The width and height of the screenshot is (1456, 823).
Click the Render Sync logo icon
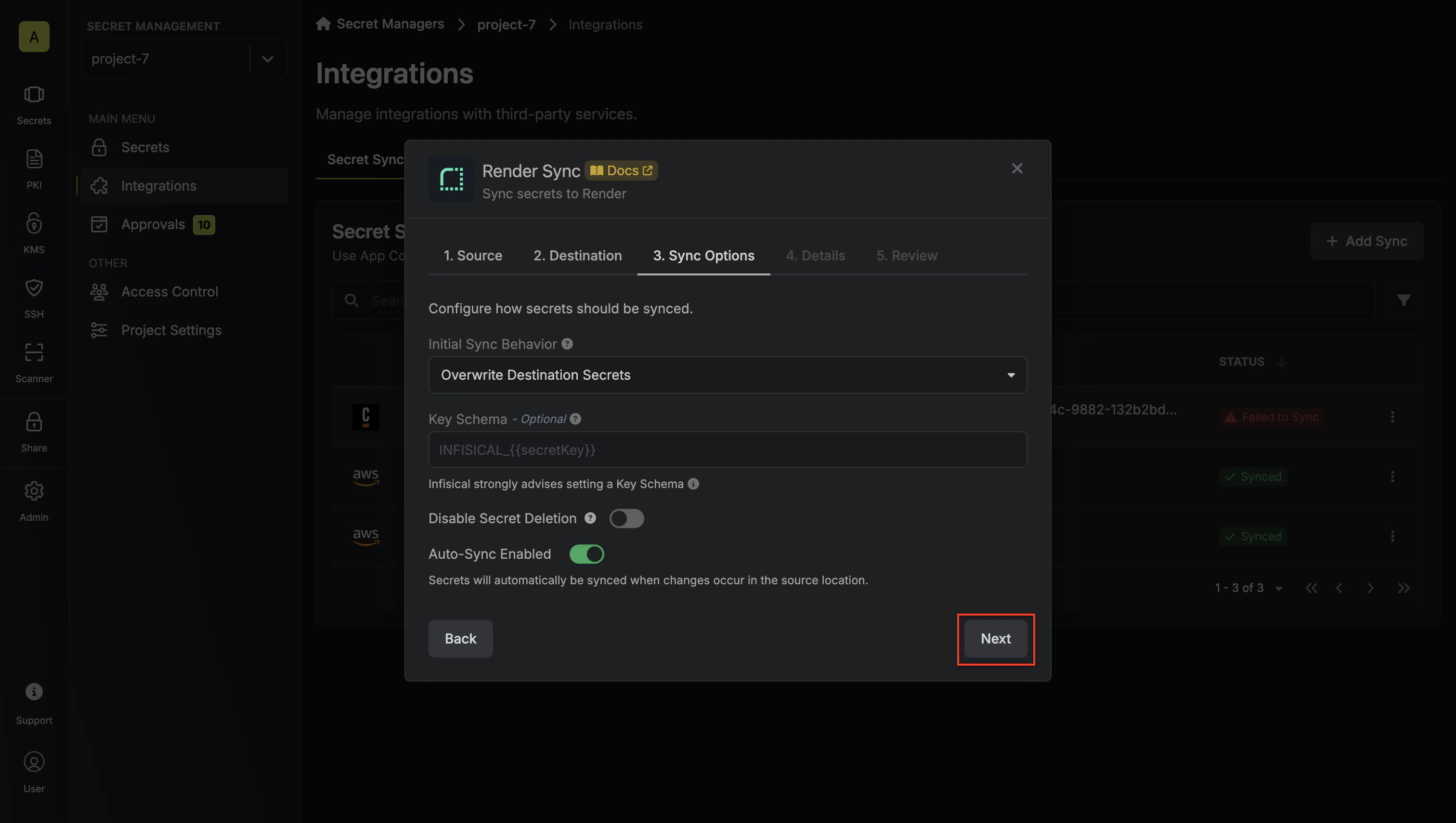pyautogui.click(x=451, y=179)
